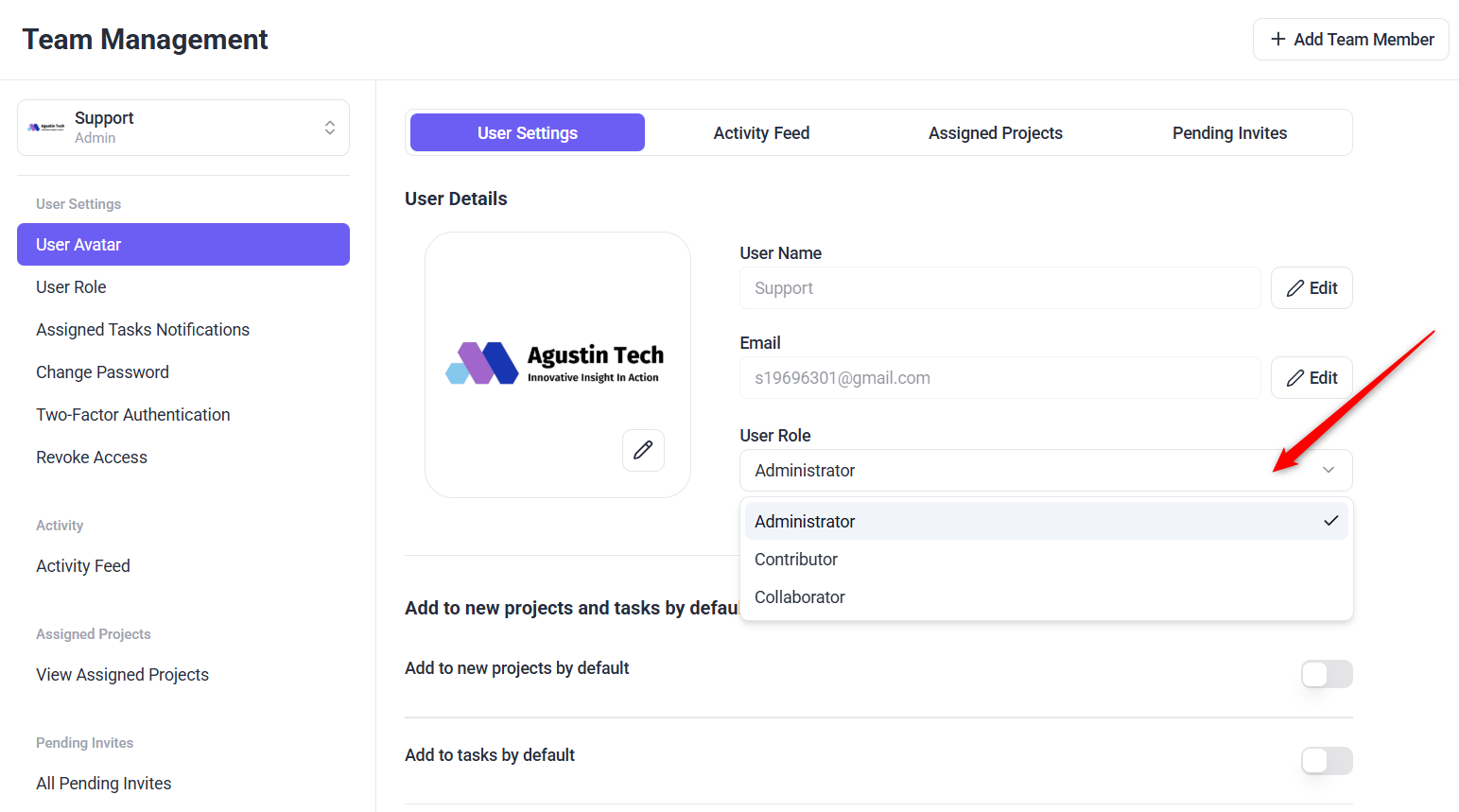Click the plus icon on Add Team Member

click(x=1278, y=39)
